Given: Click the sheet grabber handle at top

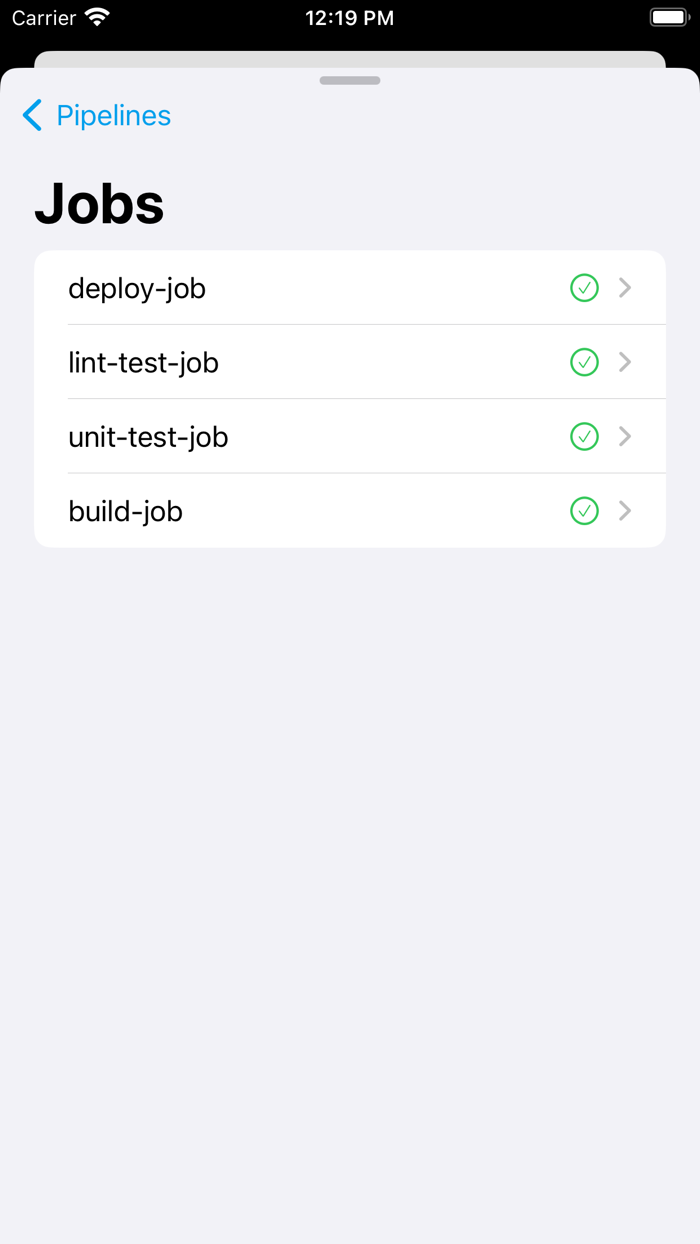Looking at the screenshot, I should click(x=350, y=80).
